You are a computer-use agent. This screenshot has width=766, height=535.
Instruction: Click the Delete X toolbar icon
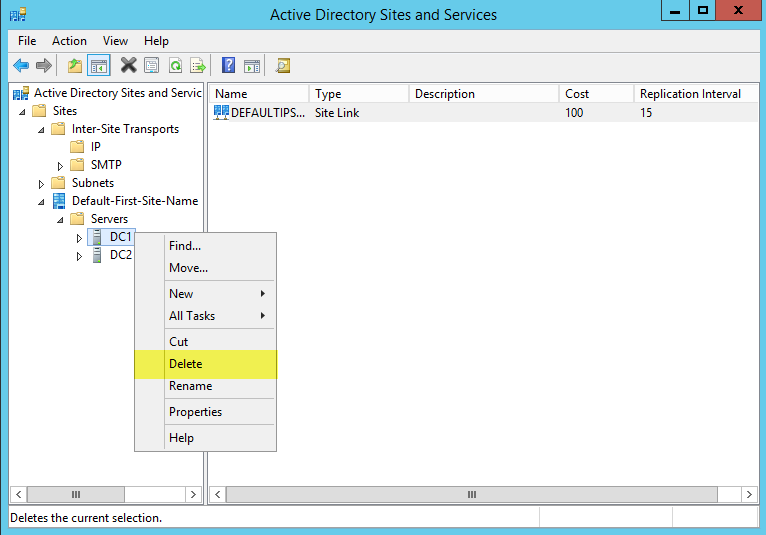[x=128, y=66]
